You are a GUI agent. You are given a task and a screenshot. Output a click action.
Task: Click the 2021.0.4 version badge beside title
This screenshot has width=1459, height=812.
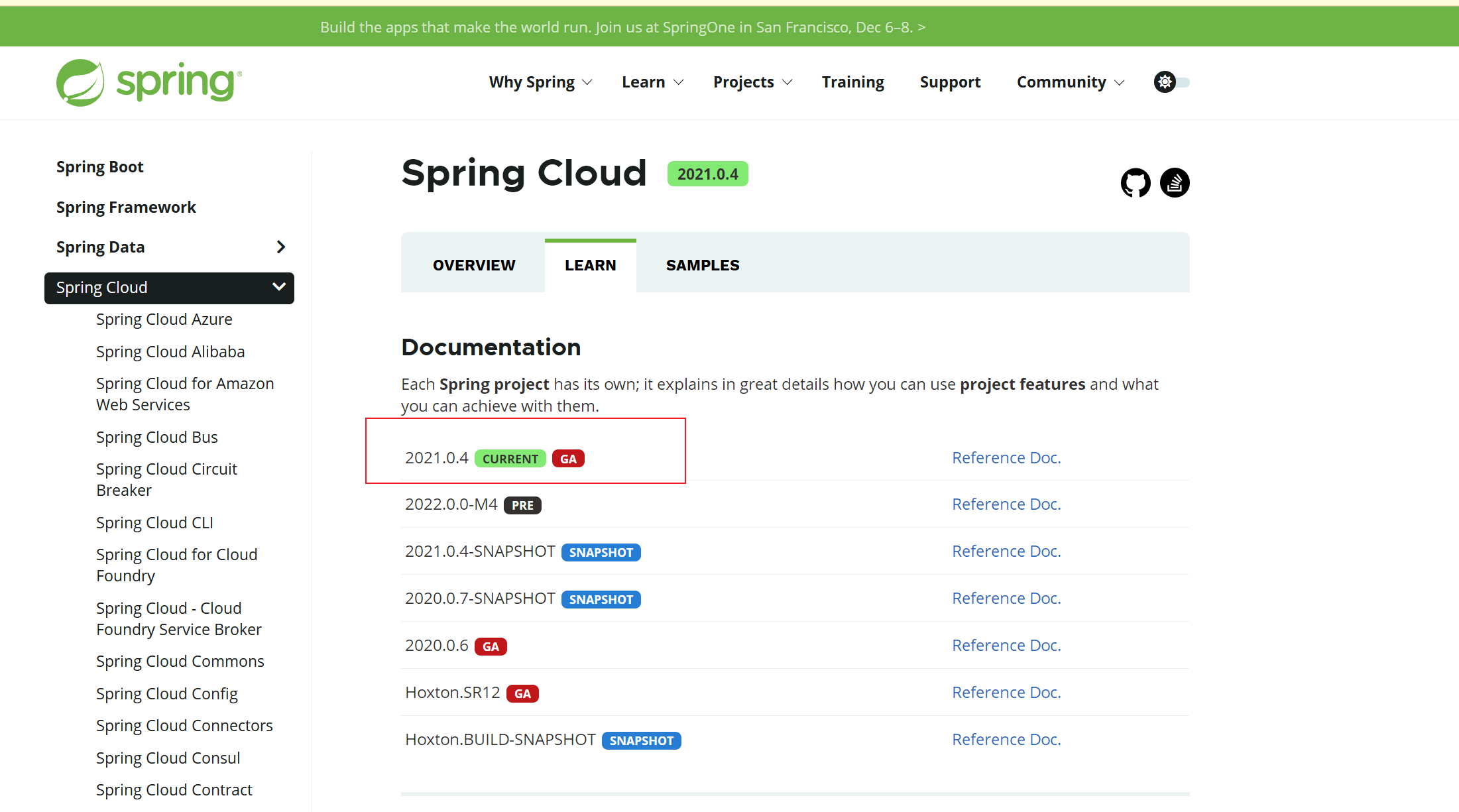click(707, 174)
